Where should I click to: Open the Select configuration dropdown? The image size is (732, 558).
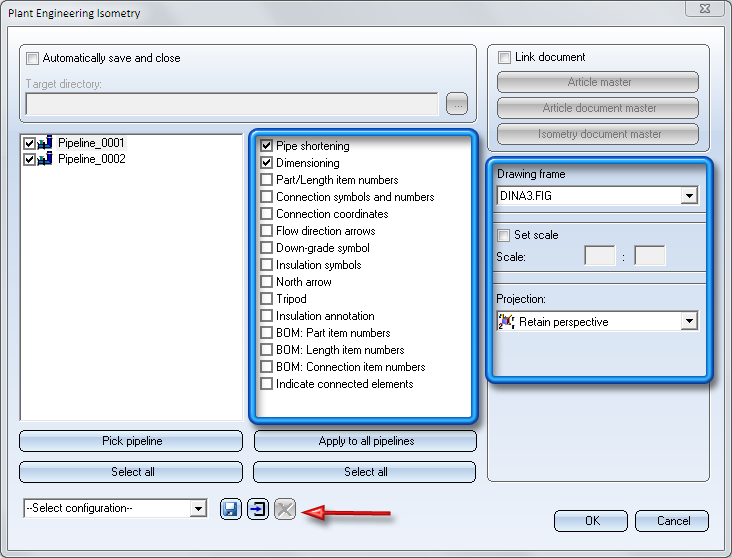click(198, 508)
